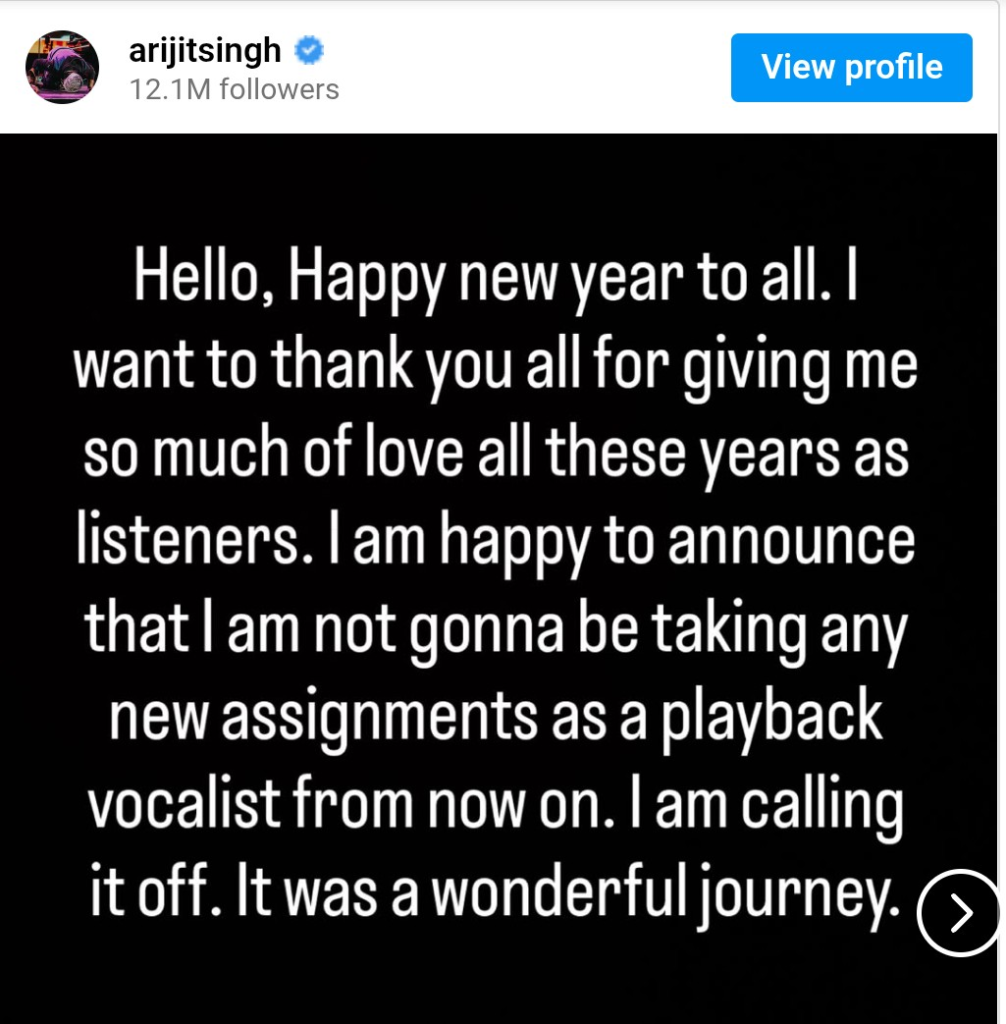
Task: Click the 'not gonna be taking any' line
Action: (495, 628)
